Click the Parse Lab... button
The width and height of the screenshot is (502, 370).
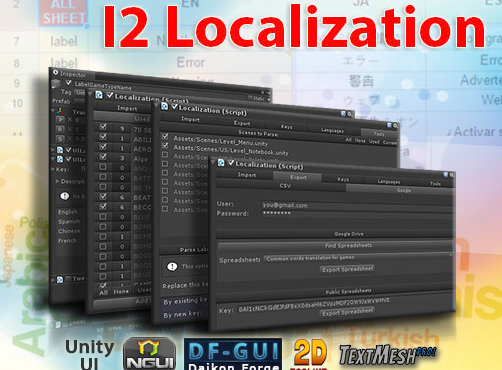[x=185, y=250]
